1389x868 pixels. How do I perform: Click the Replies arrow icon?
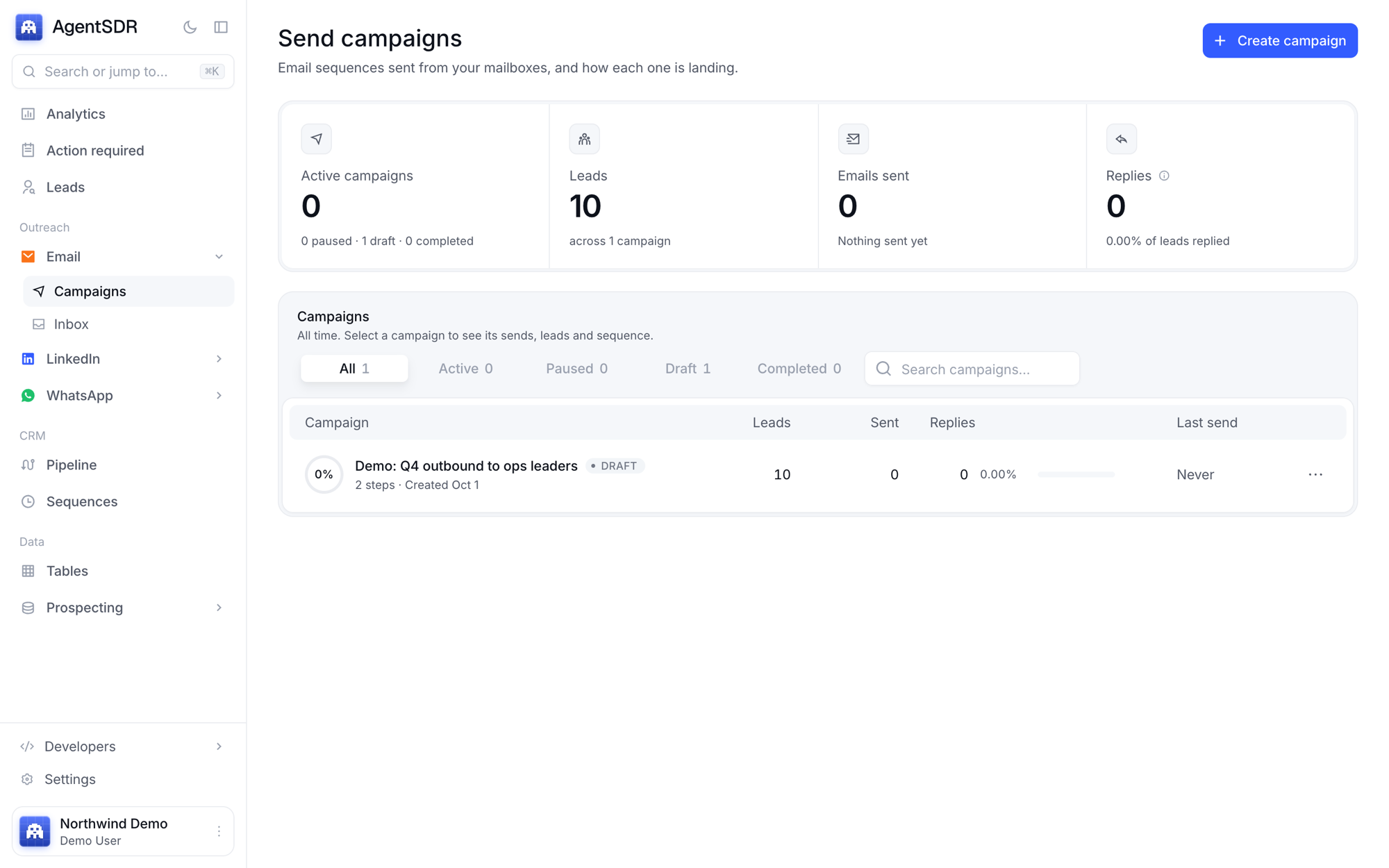[1122, 139]
